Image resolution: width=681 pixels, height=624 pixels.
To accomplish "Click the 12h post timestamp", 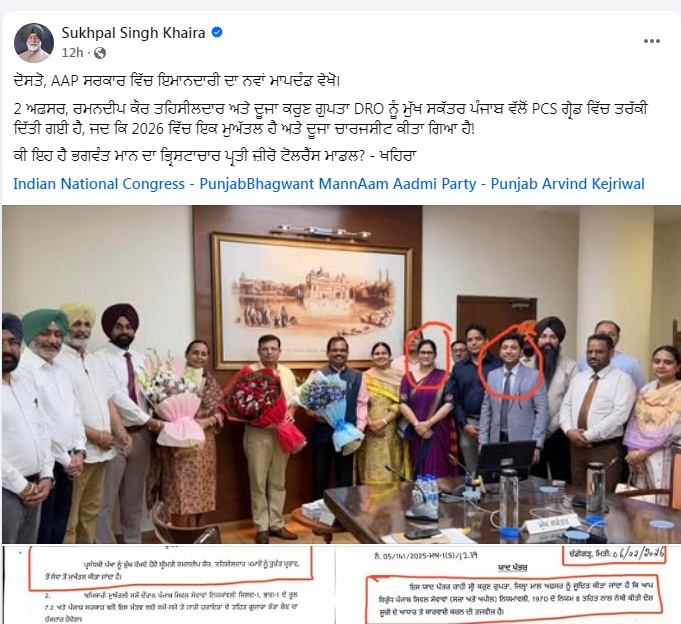I will coord(72,53).
